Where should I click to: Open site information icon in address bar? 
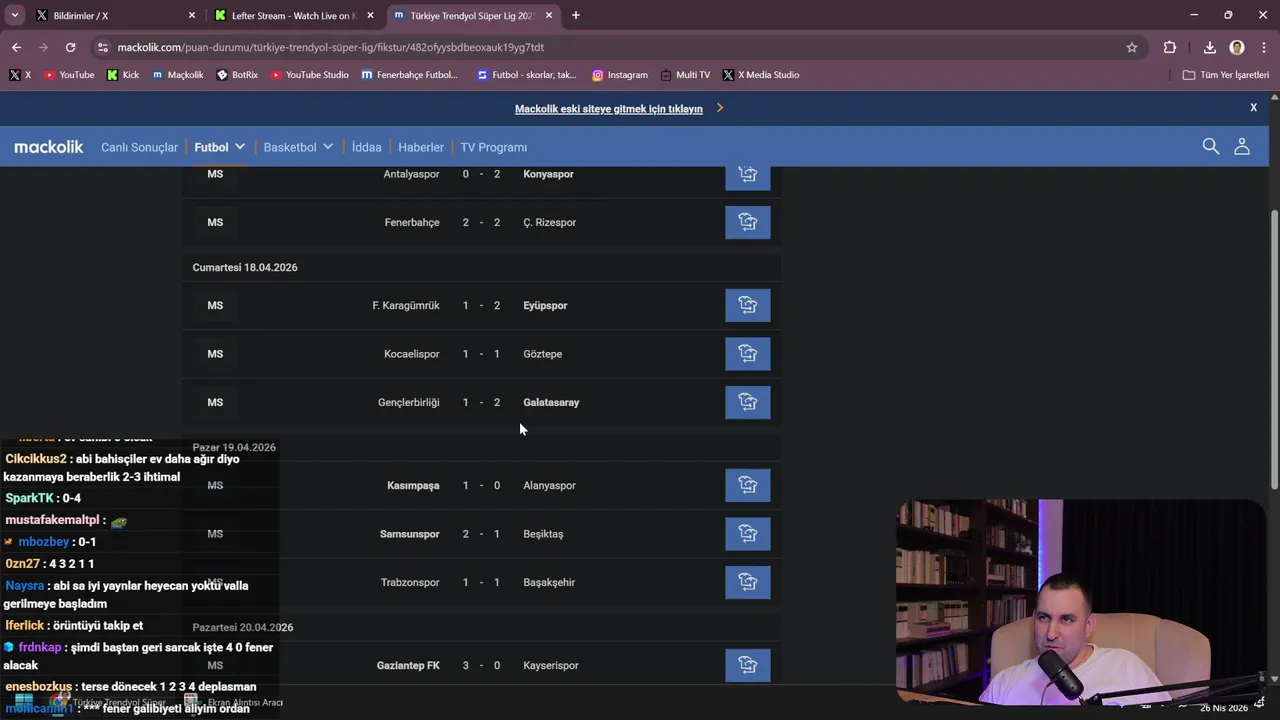pos(102,47)
